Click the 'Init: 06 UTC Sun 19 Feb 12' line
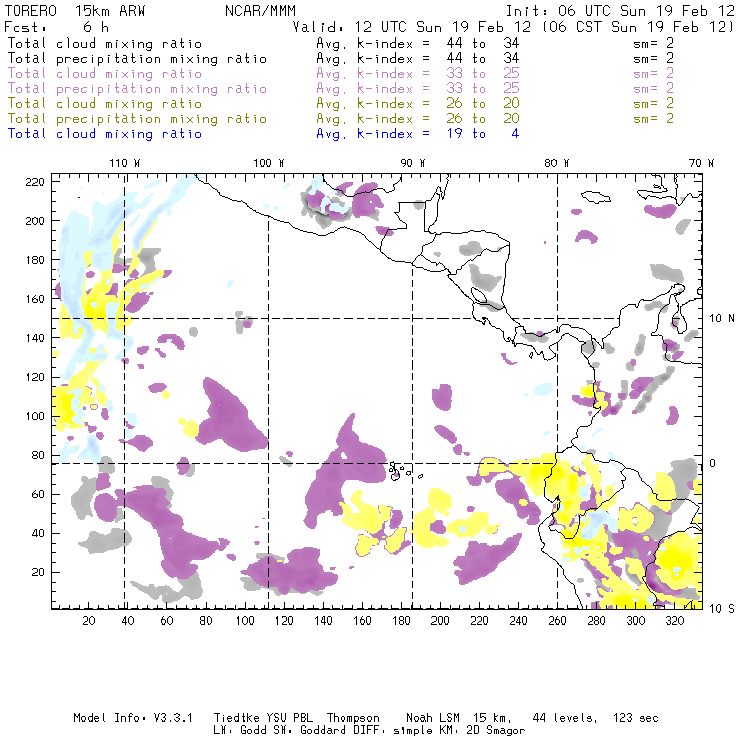 [x=620, y=11]
